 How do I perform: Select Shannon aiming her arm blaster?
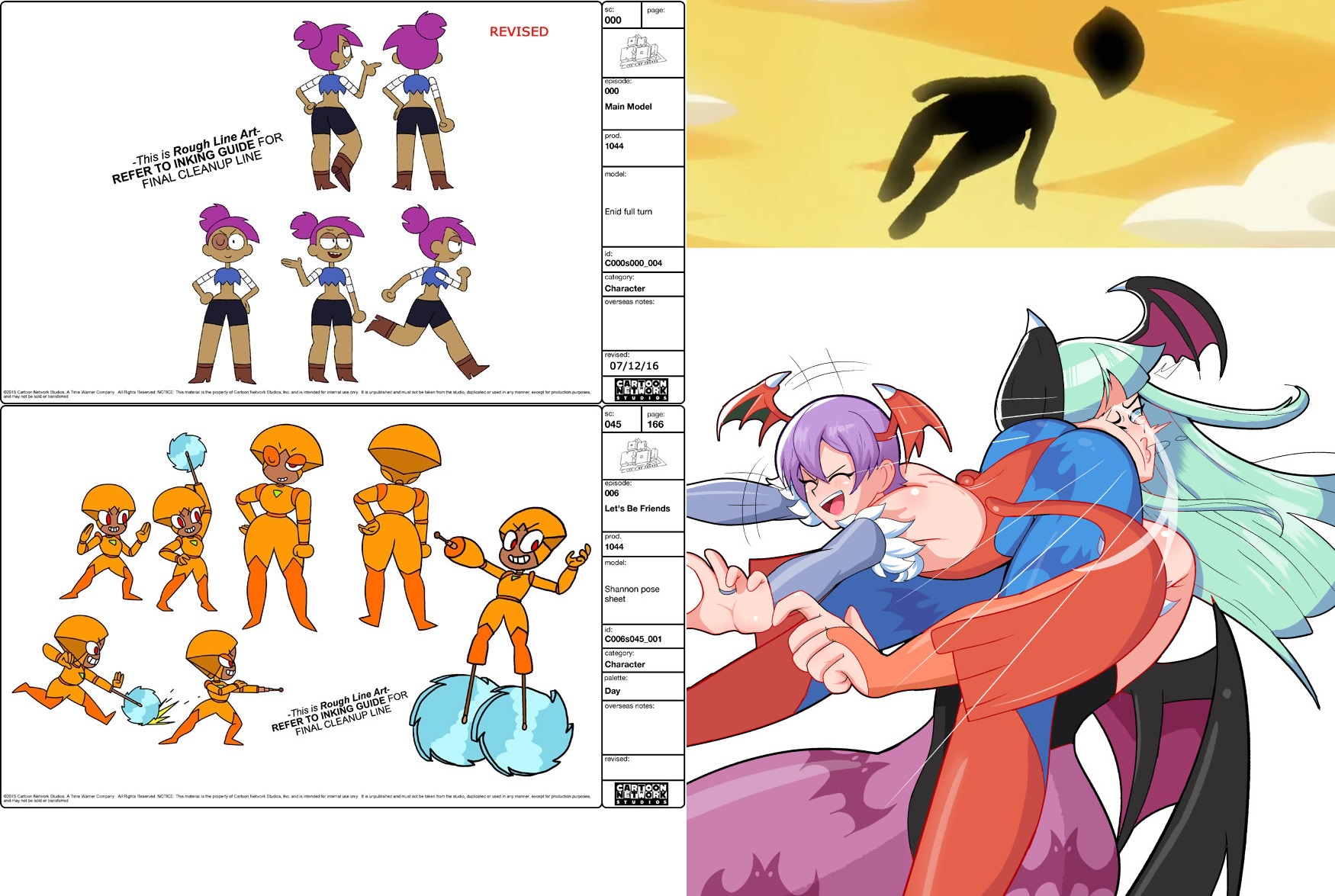(x=223, y=686)
